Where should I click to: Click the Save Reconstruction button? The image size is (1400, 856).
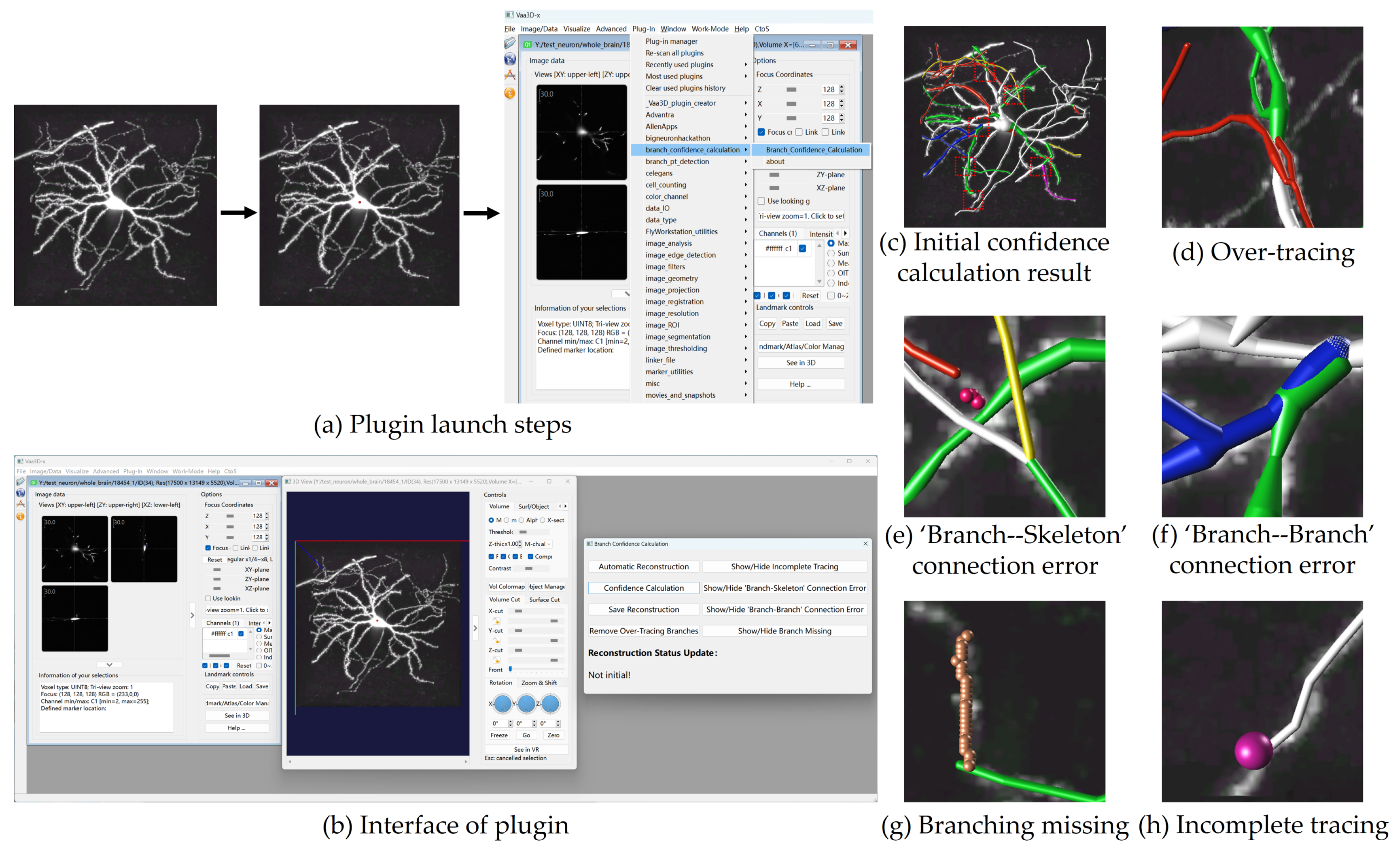(x=643, y=609)
